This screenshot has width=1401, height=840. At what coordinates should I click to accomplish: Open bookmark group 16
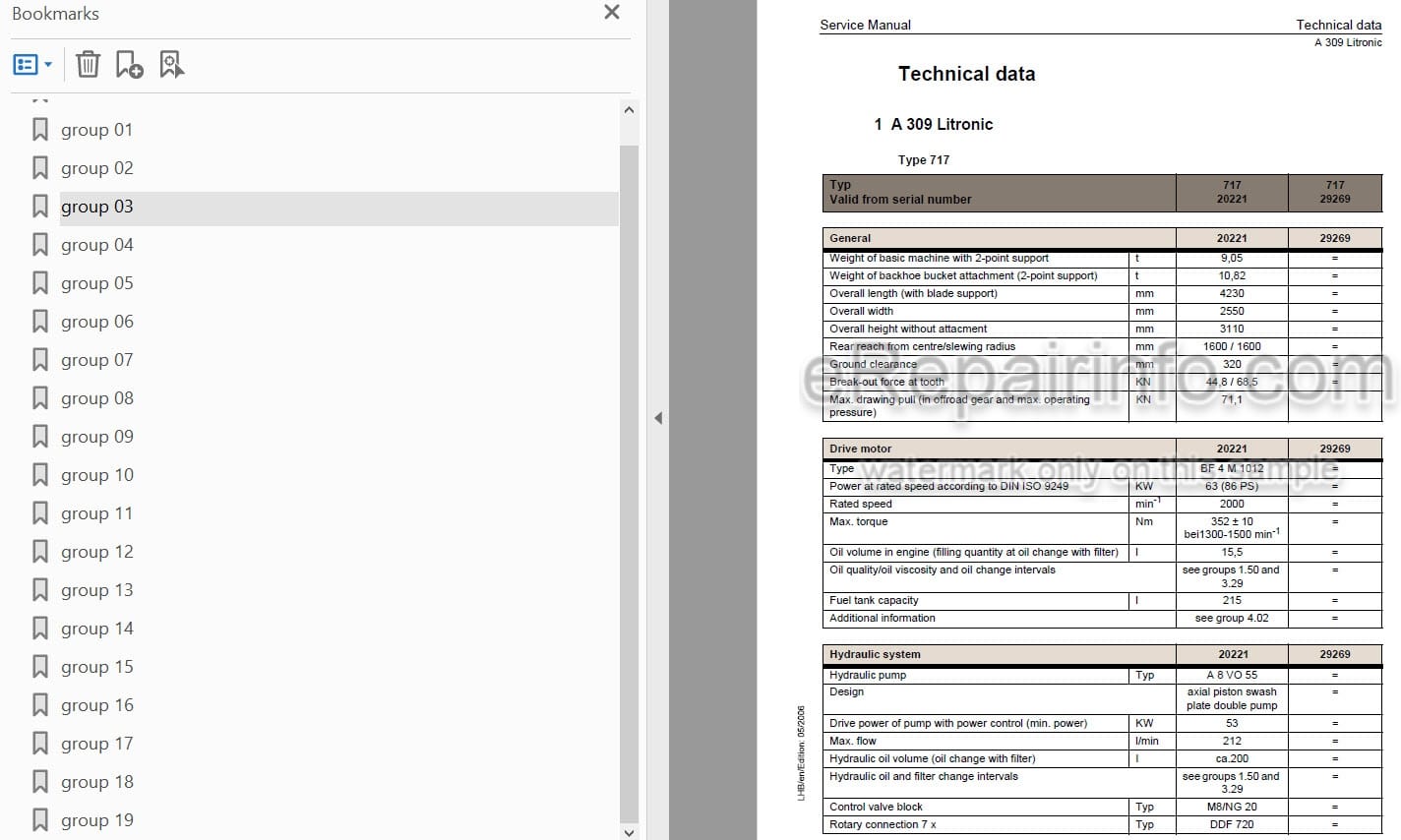96,705
